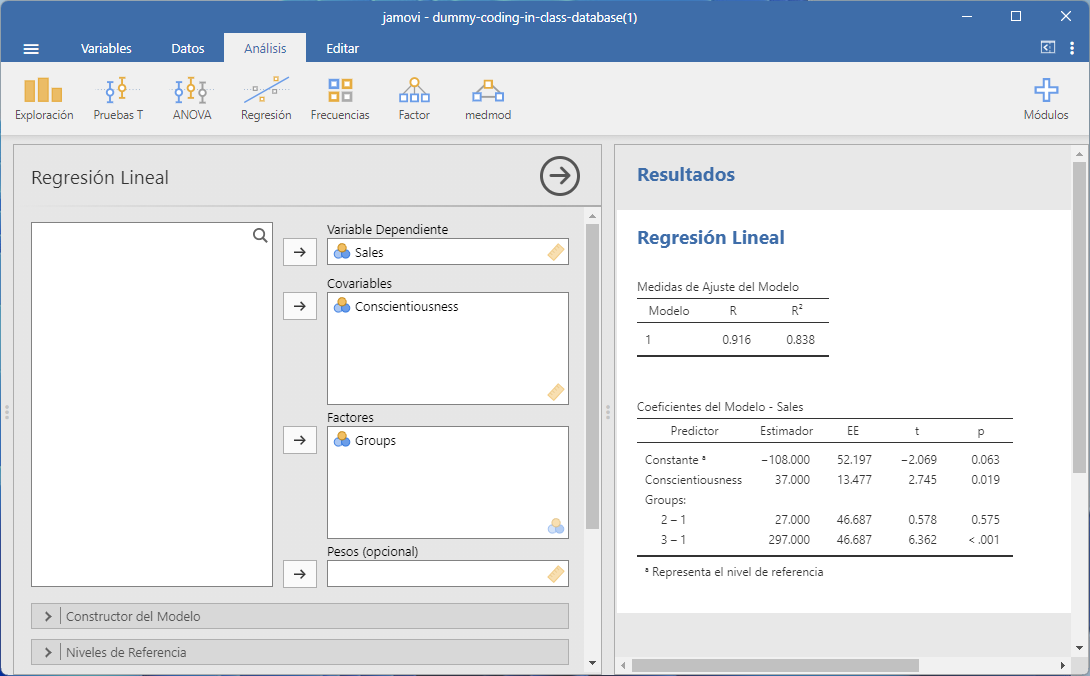Open the Factor analyses menu
This screenshot has width=1090, height=676.
click(x=414, y=99)
